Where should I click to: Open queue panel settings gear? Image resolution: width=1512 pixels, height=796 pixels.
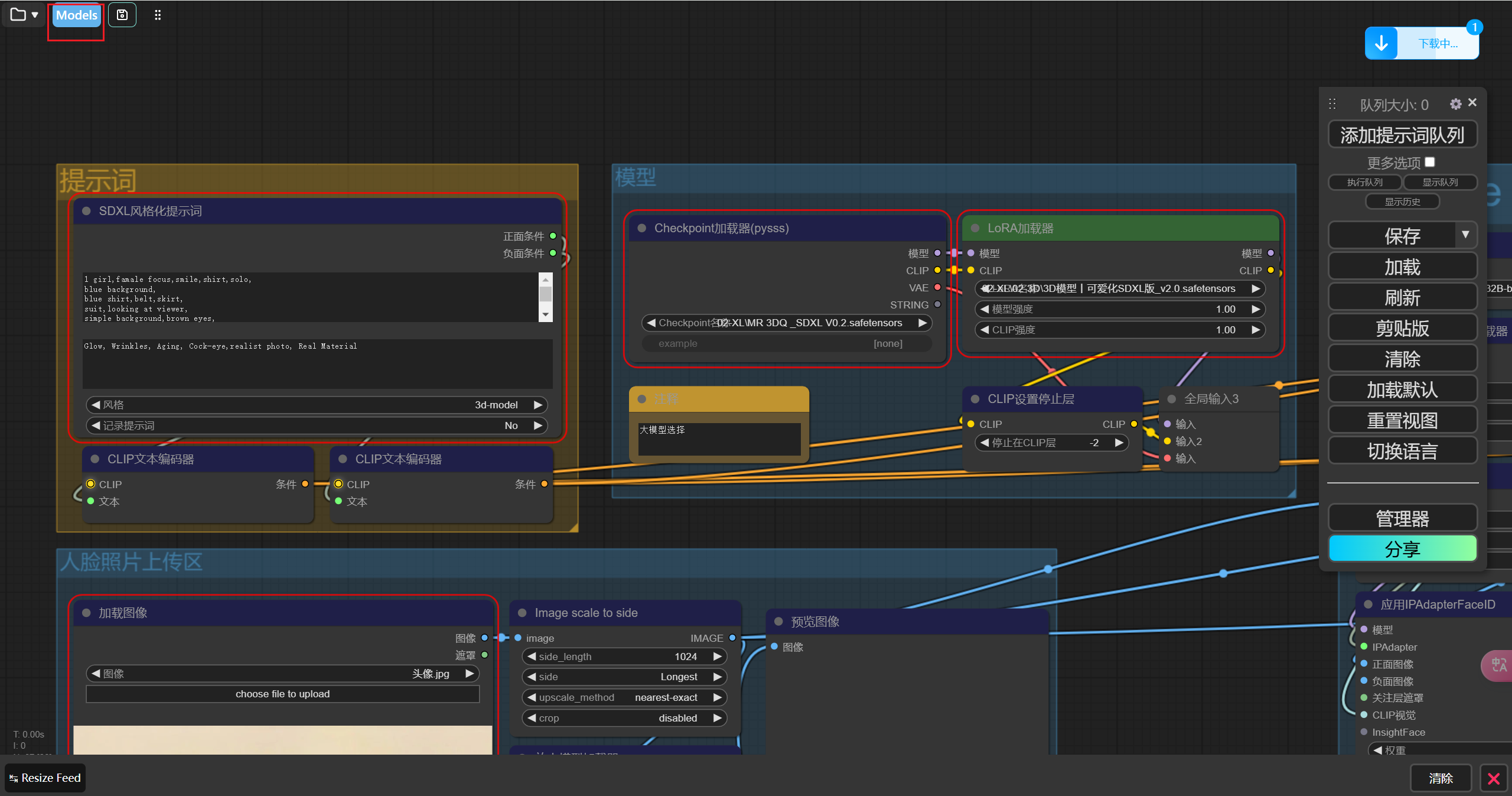pos(1456,104)
